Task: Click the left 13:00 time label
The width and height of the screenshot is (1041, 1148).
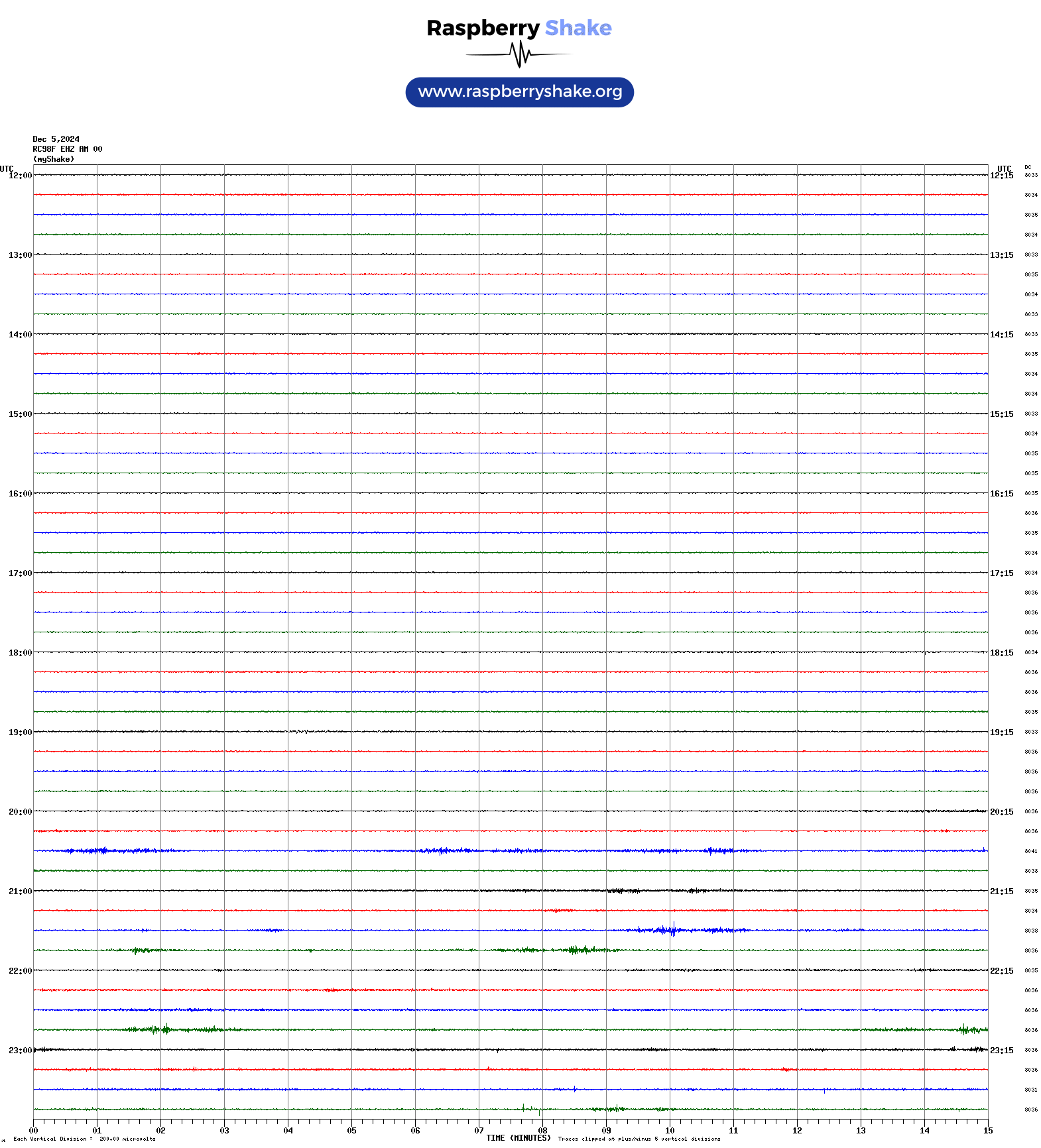Action: pyautogui.click(x=20, y=255)
